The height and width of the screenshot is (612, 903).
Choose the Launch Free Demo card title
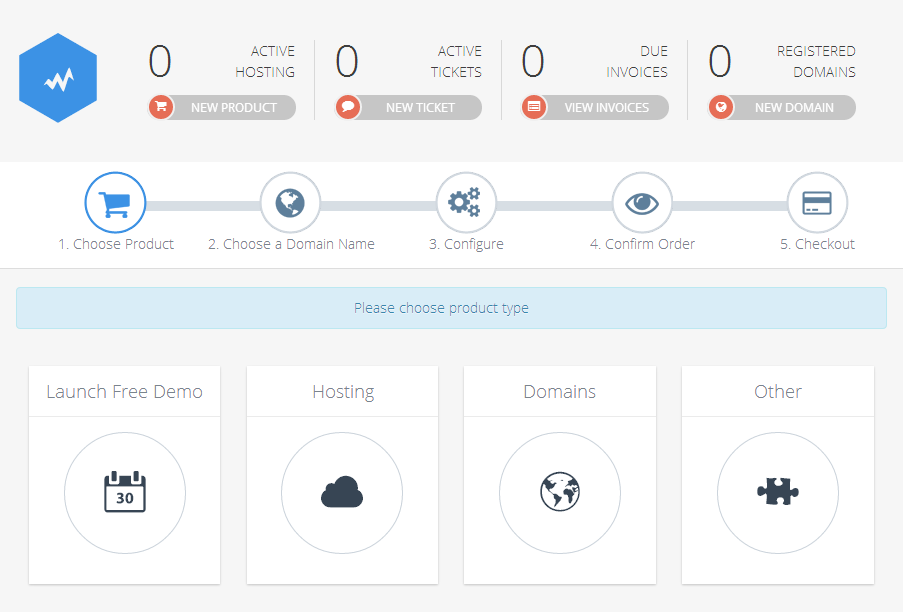124,391
